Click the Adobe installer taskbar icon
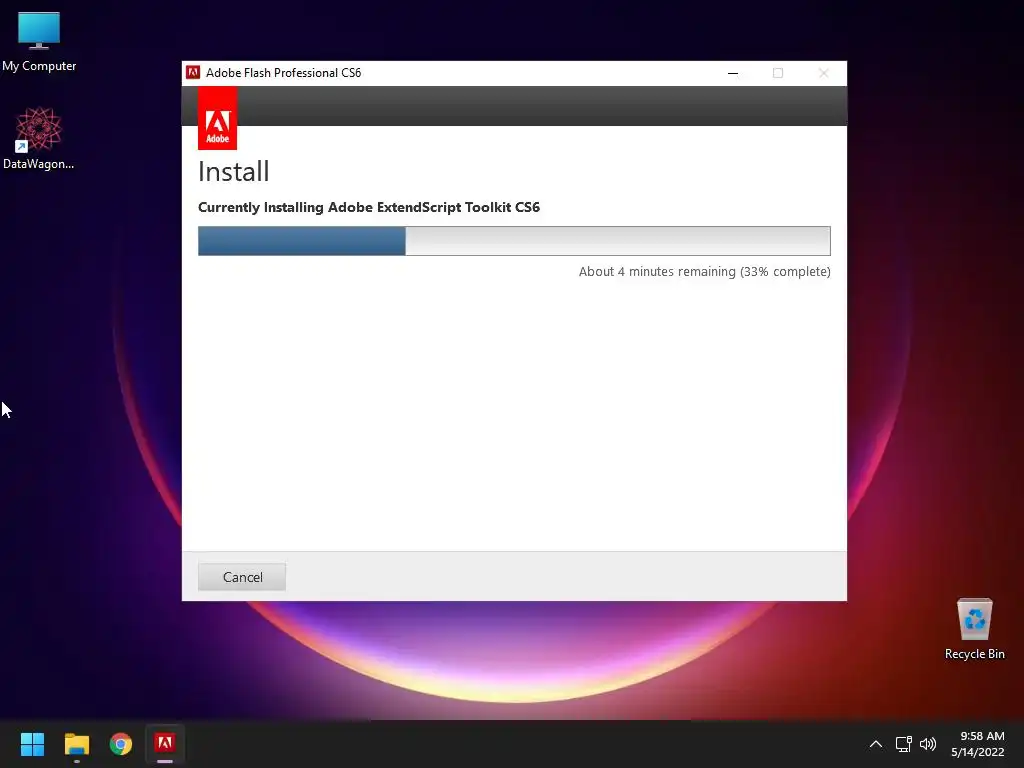Screen dimensions: 1024x768 (165, 744)
